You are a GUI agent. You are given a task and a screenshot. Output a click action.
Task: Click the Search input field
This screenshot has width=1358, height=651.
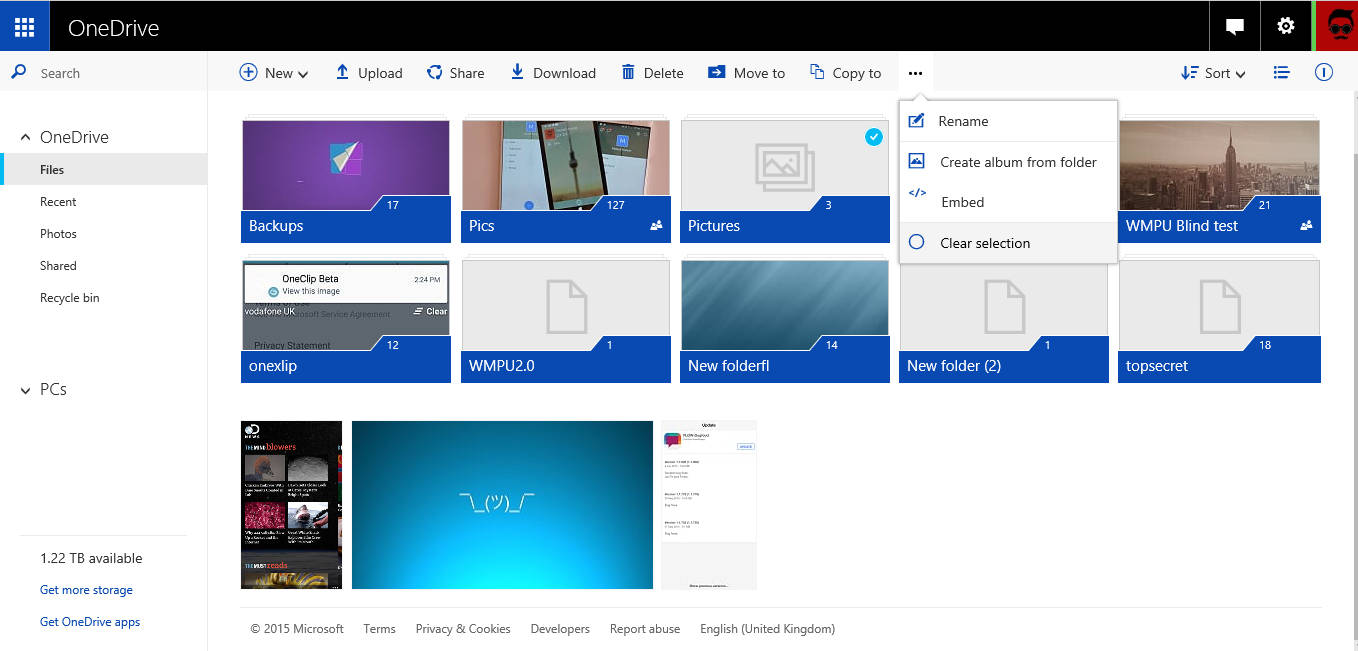point(110,73)
